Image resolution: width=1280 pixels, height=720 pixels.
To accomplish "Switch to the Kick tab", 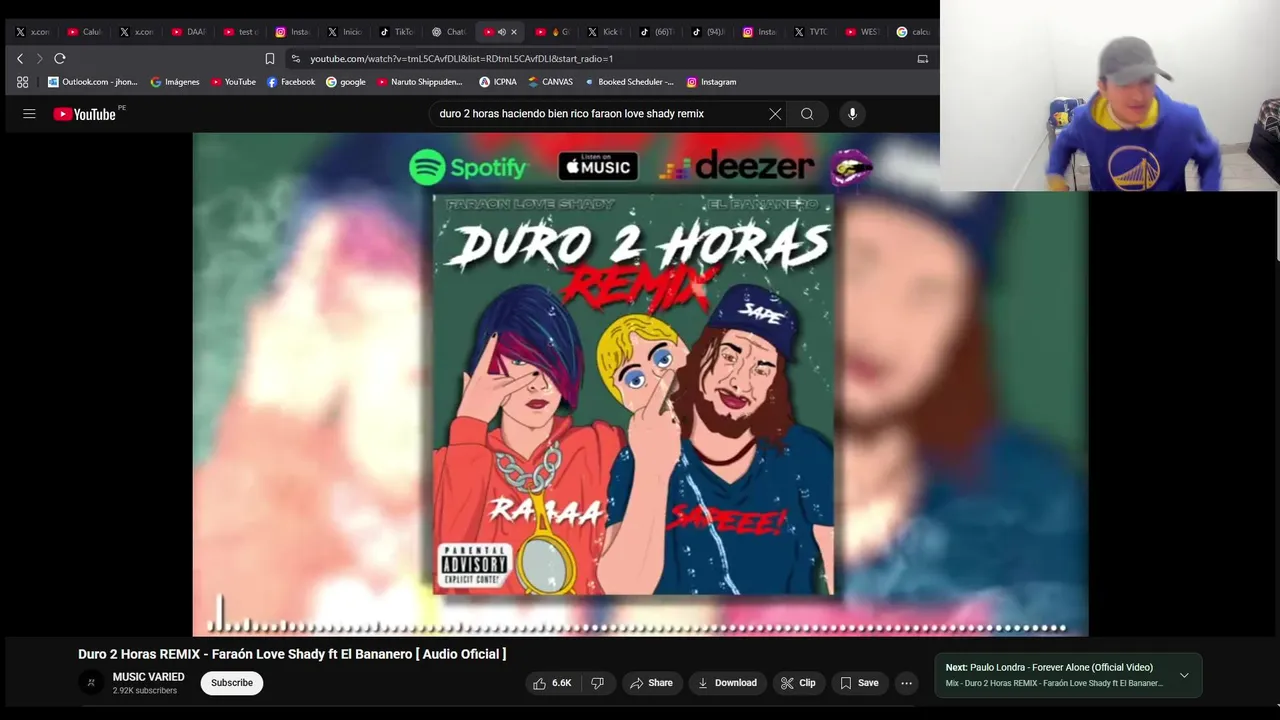I will [605, 32].
